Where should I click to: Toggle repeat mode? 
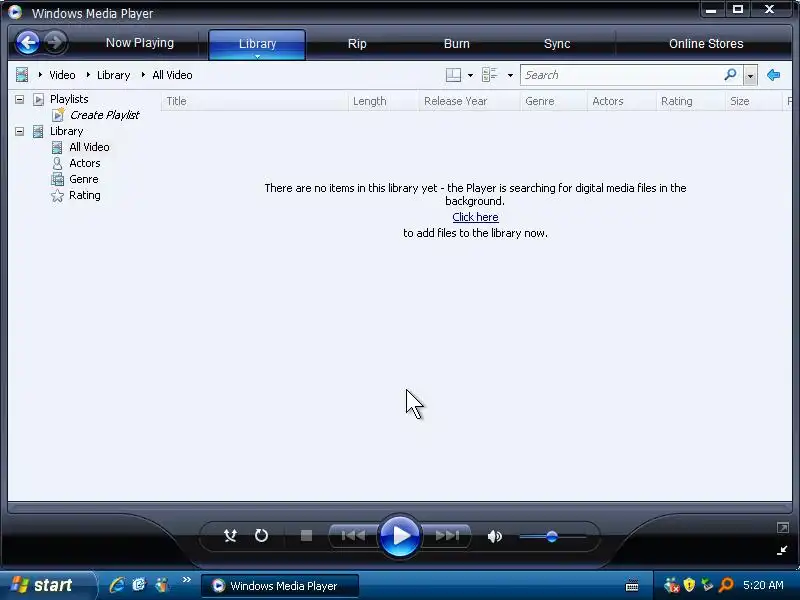(x=261, y=536)
